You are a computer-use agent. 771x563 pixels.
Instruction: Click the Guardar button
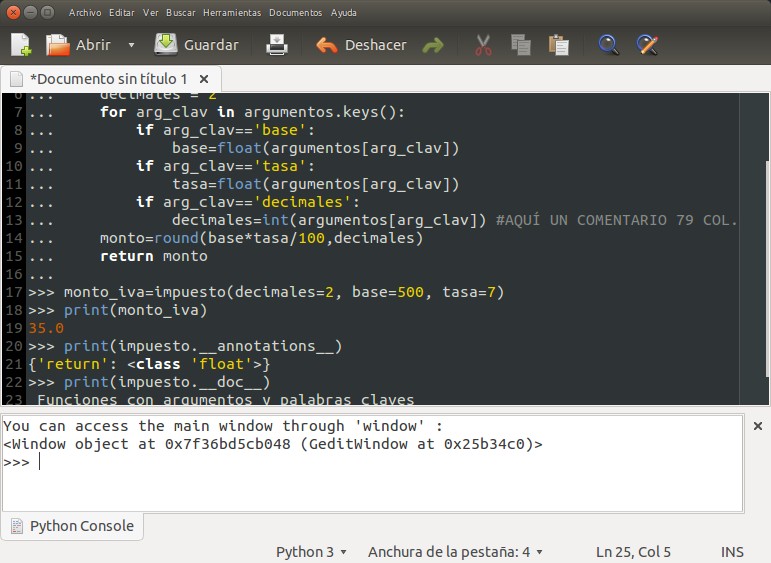pos(197,45)
